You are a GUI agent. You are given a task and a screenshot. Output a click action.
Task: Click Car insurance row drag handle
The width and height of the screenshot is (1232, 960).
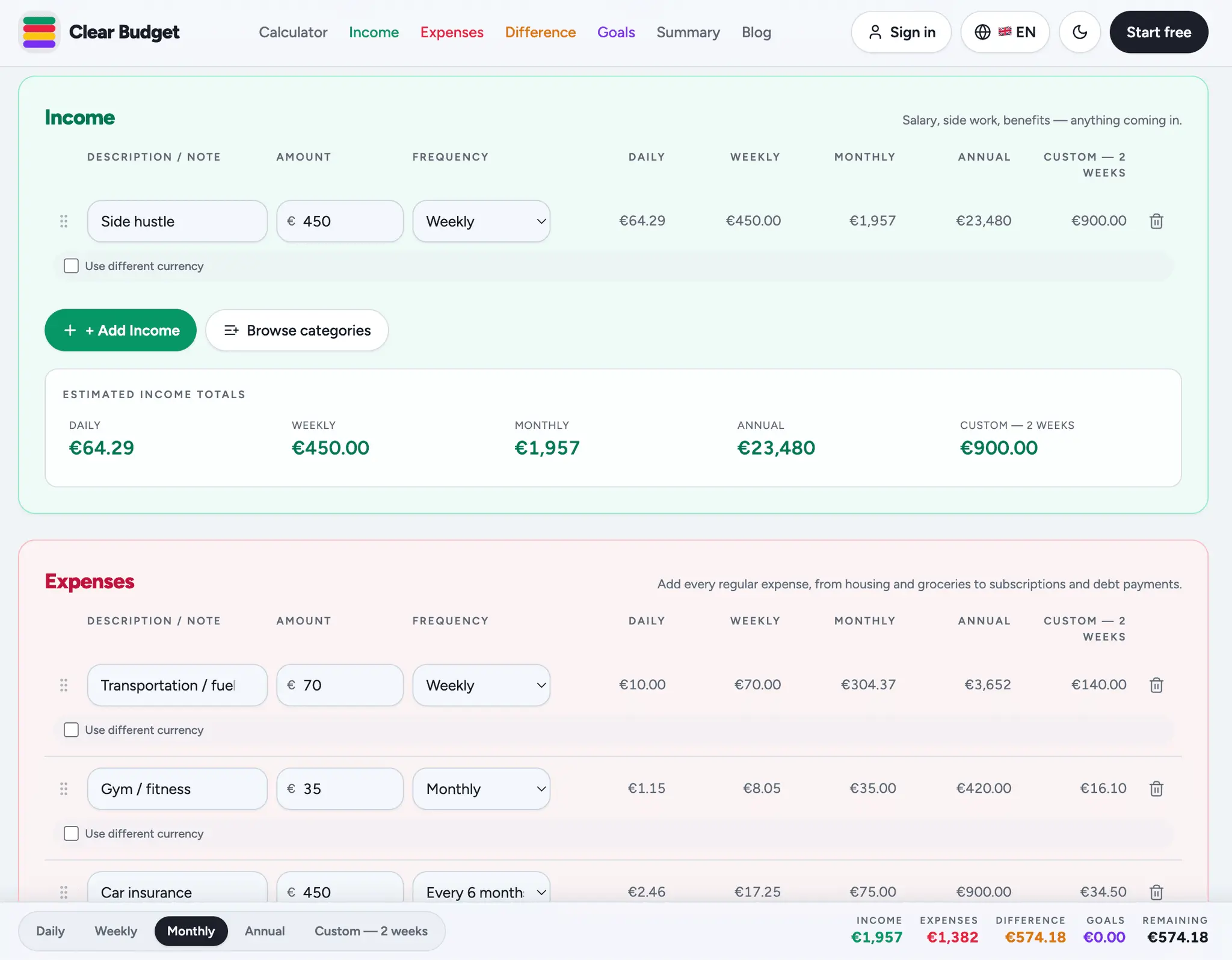[64, 892]
